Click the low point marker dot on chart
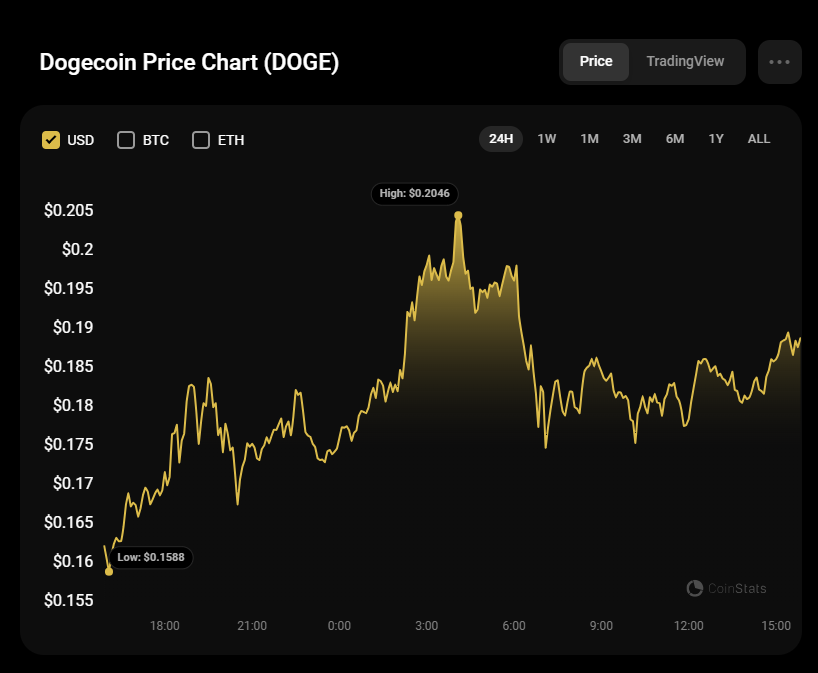Viewport: 818px width, 673px height. (x=109, y=572)
